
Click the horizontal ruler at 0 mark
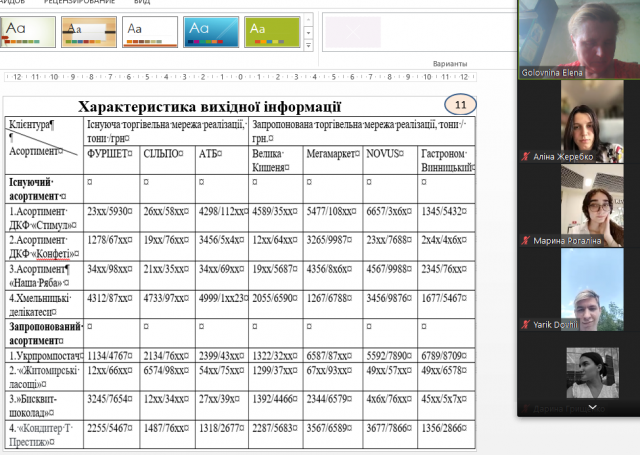pos(240,77)
